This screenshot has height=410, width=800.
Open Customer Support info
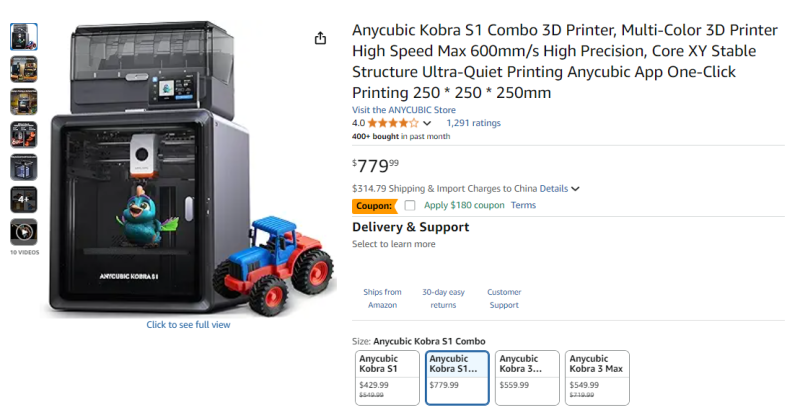coord(504,298)
